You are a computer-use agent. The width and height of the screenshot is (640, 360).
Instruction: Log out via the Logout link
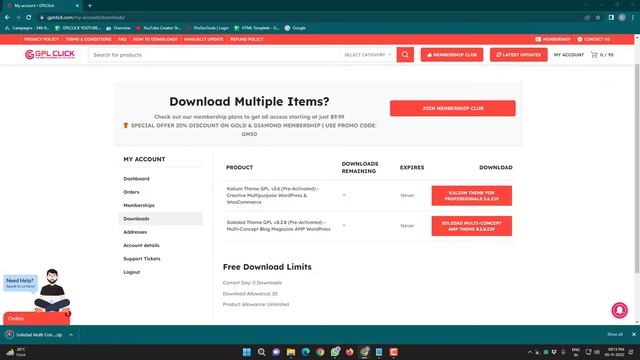(x=132, y=272)
